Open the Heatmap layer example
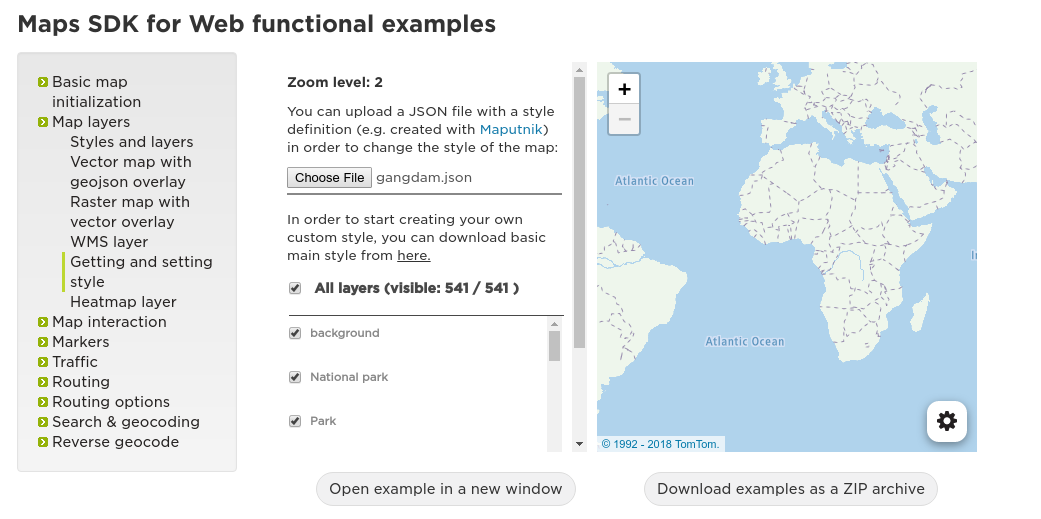The image size is (1041, 519). point(123,302)
